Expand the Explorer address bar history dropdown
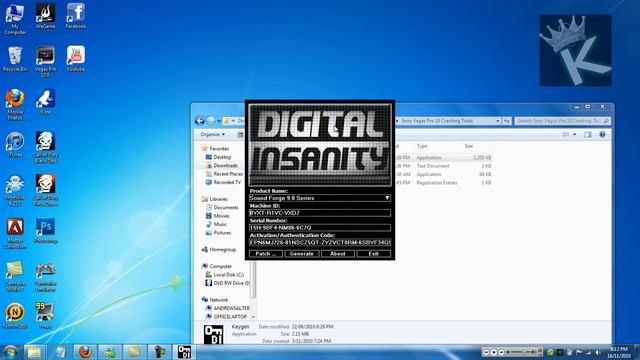The width and height of the screenshot is (640, 360). point(498,121)
